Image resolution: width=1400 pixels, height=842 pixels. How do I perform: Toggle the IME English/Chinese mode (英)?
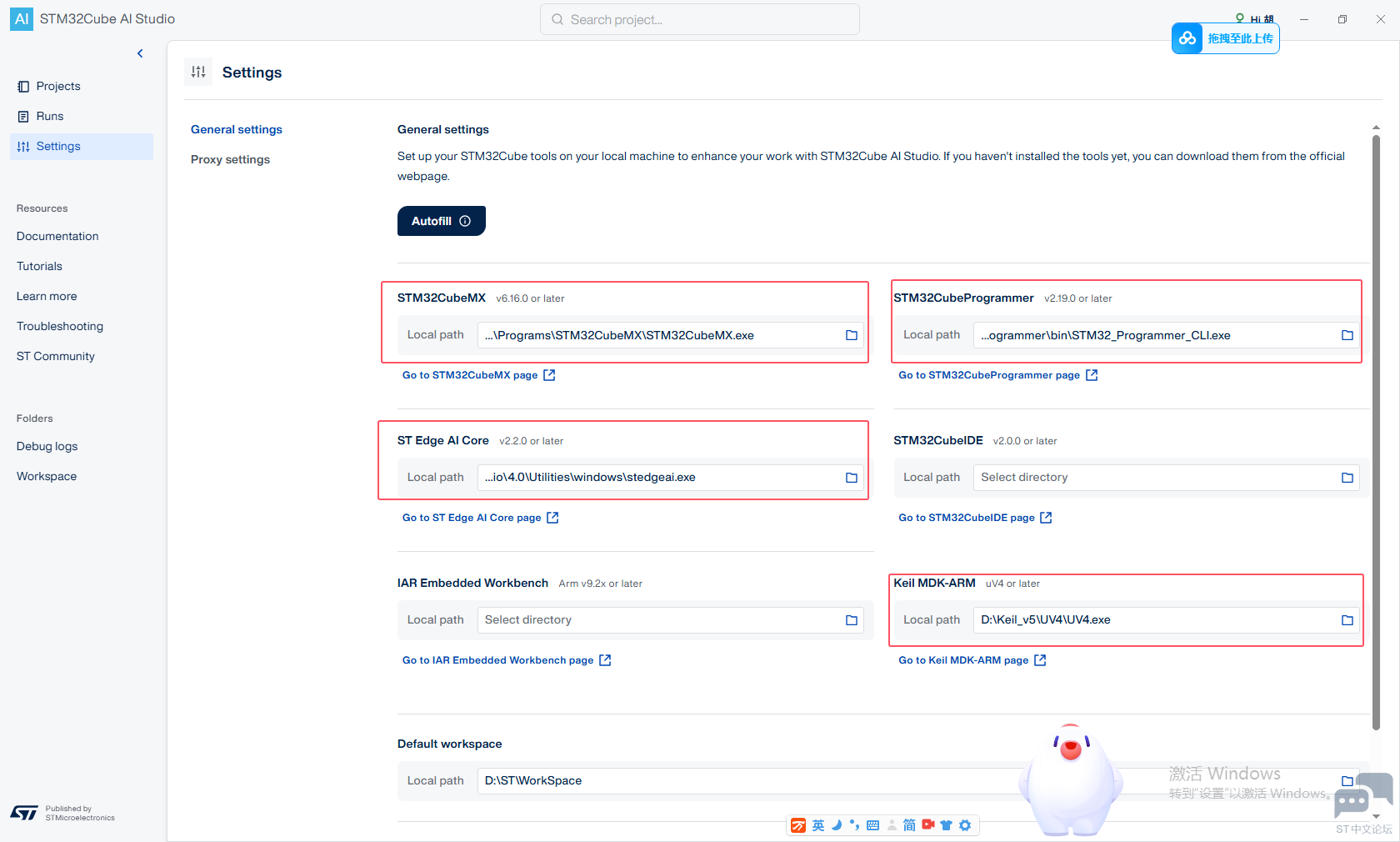pyautogui.click(x=818, y=825)
